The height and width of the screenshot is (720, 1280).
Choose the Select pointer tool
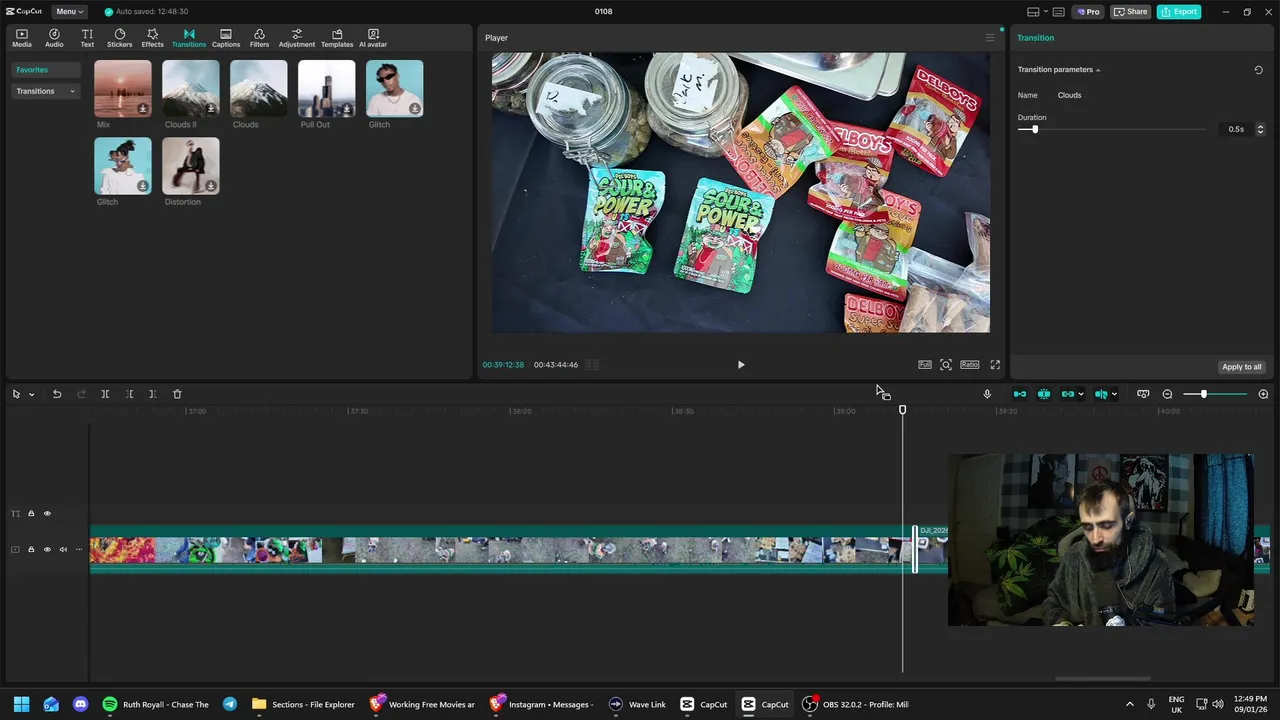(x=16, y=394)
